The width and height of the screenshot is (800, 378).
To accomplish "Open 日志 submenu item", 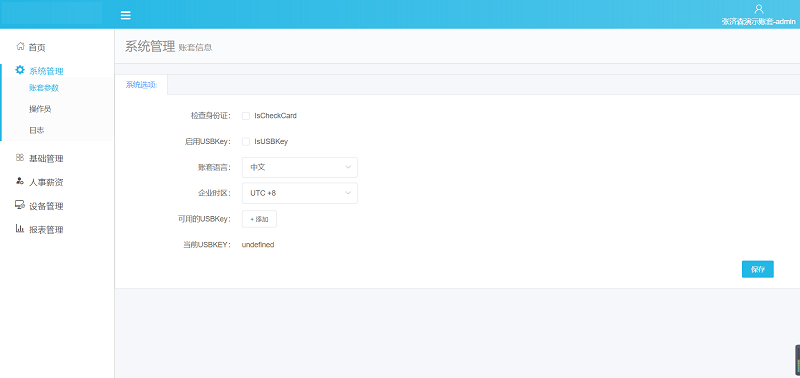I will pyautogui.click(x=37, y=131).
